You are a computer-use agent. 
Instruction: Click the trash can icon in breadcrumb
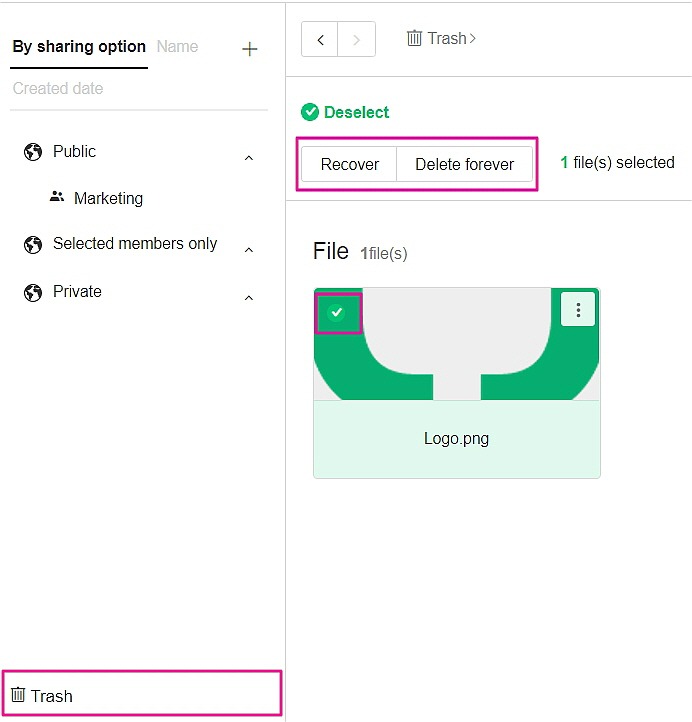point(414,38)
